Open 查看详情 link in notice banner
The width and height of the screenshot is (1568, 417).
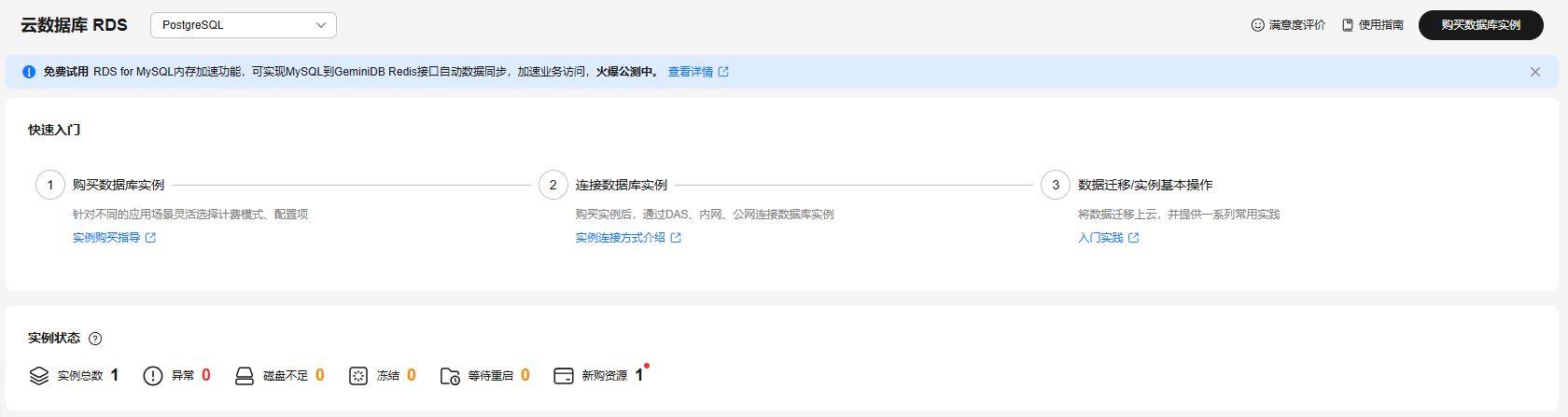point(690,72)
